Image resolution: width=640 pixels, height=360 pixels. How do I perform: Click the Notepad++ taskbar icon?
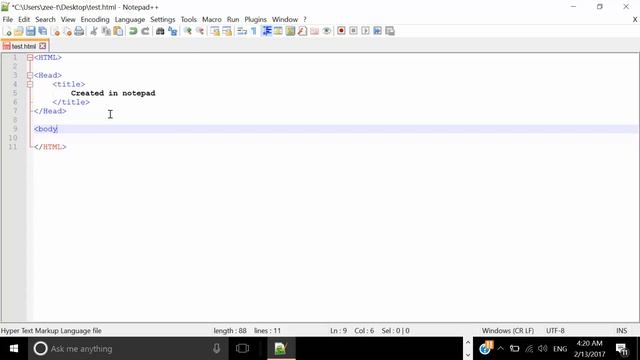pyautogui.click(x=281, y=349)
